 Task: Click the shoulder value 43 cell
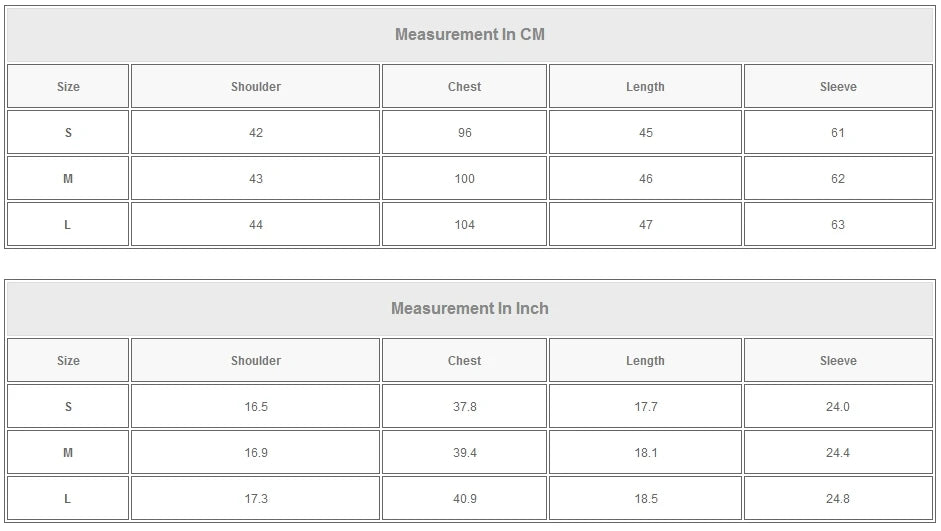pyautogui.click(x=255, y=179)
